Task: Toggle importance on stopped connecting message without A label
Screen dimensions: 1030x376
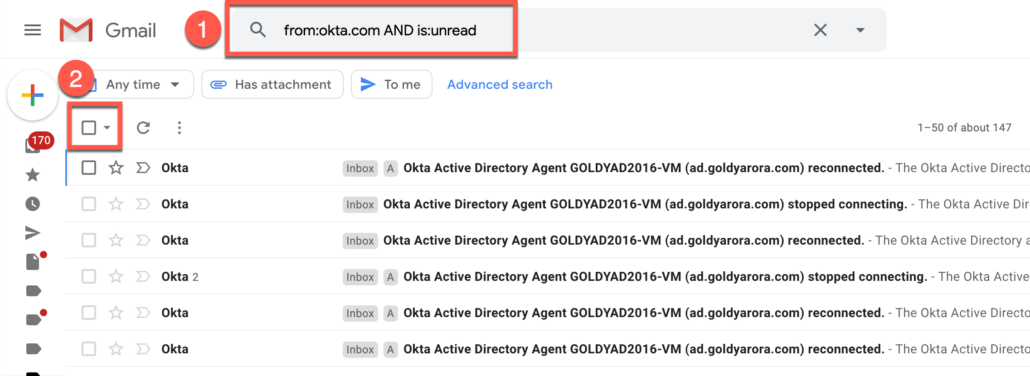Action: click(x=143, y=204)
